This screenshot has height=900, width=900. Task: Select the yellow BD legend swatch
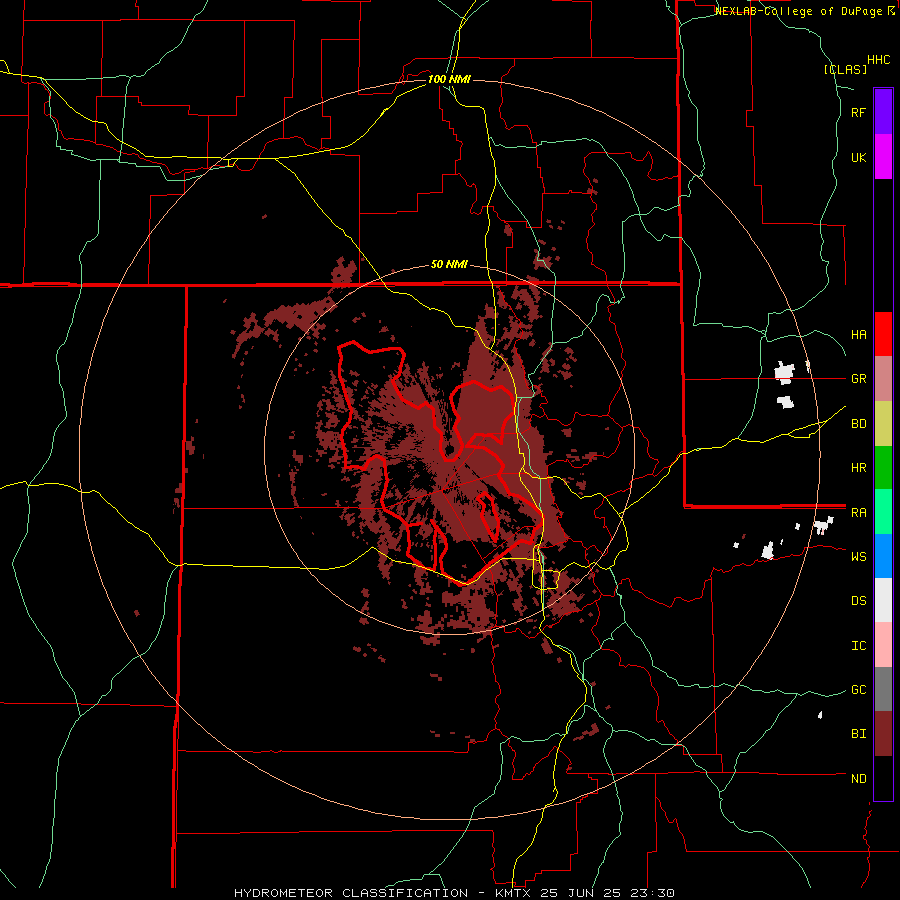coord(883,424)
